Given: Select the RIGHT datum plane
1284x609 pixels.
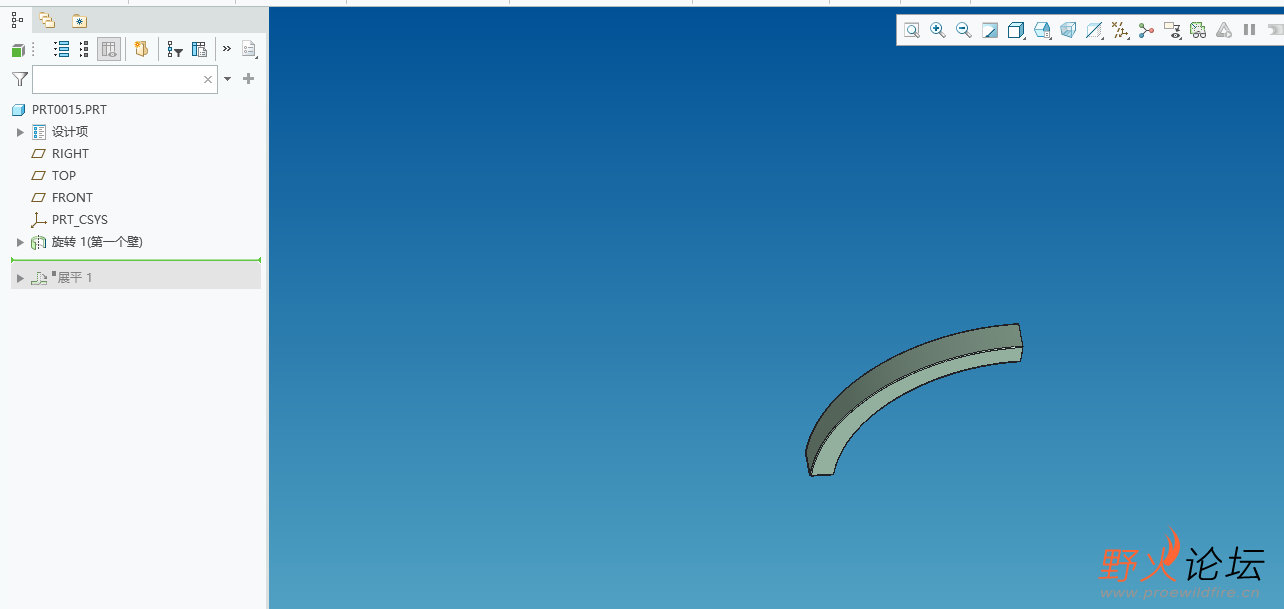Looking at the screenshot, I should coord(70,154).
